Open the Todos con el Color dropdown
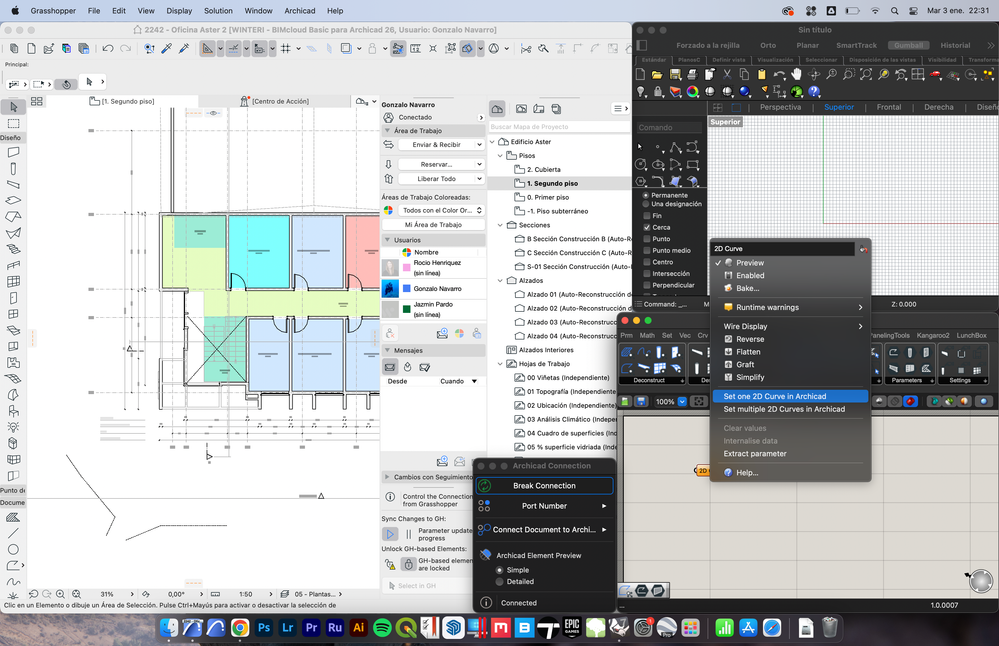The height and width of the screenshot is (646, 999). pyautogui.click(x=442, y=210)
